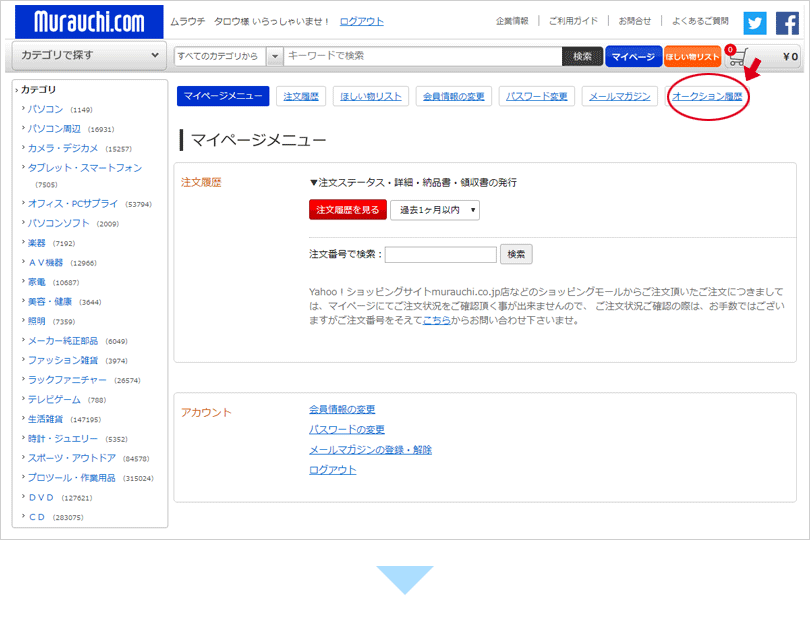Click こちら inquiry link in order text
This screenshot has width=810, height=620.
[437, 320]
